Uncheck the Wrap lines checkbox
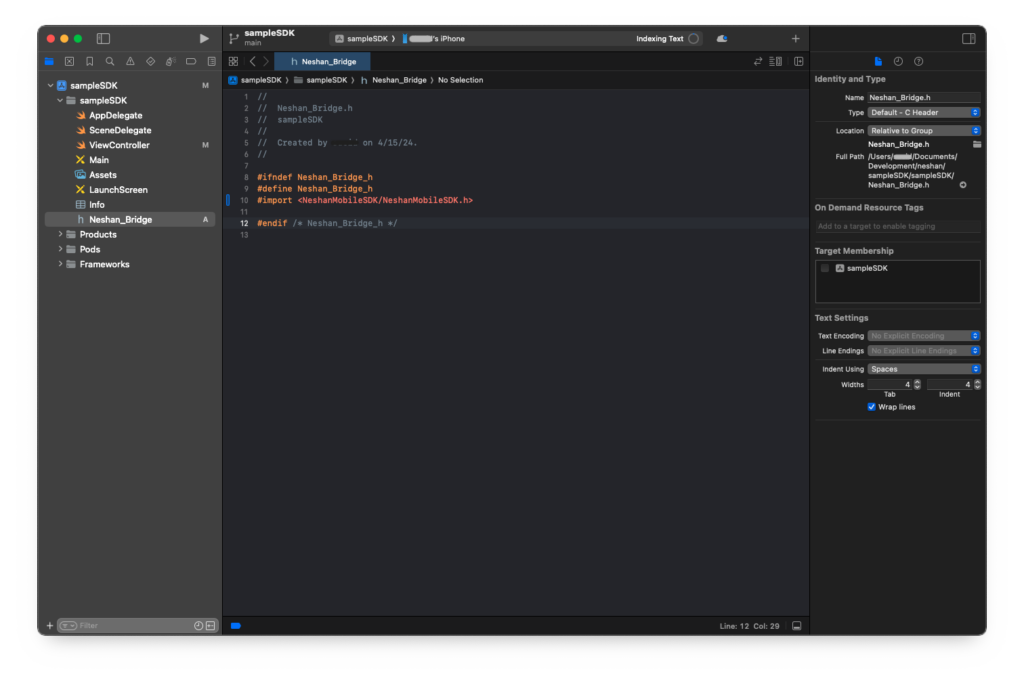This screenshot has width=1024, height=685. [x=872, y=407]
